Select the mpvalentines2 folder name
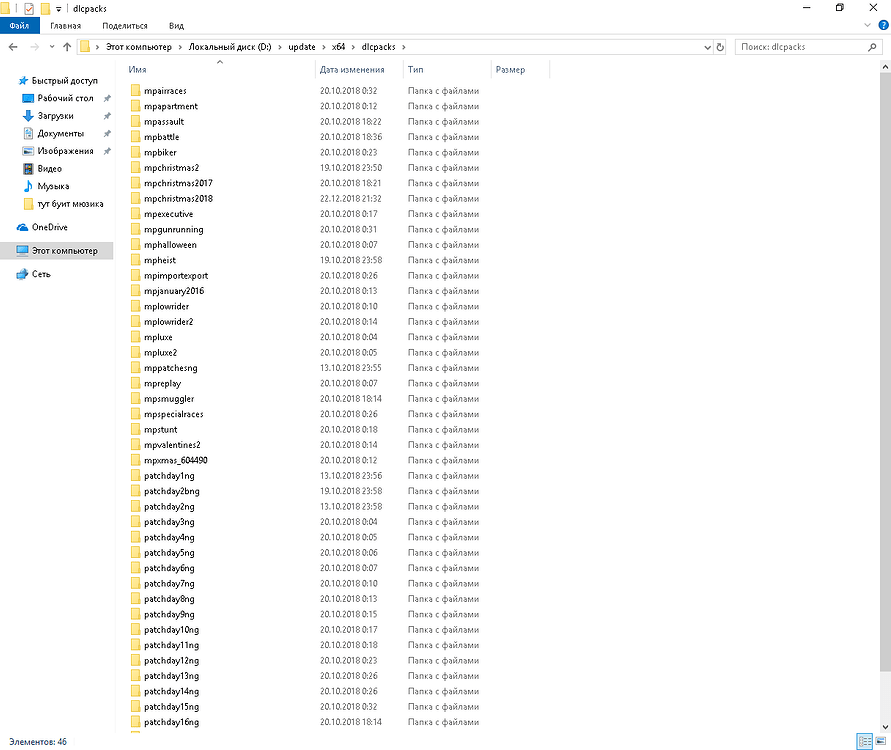The height and width of the screenshot is (750, 891). (172, 445)
